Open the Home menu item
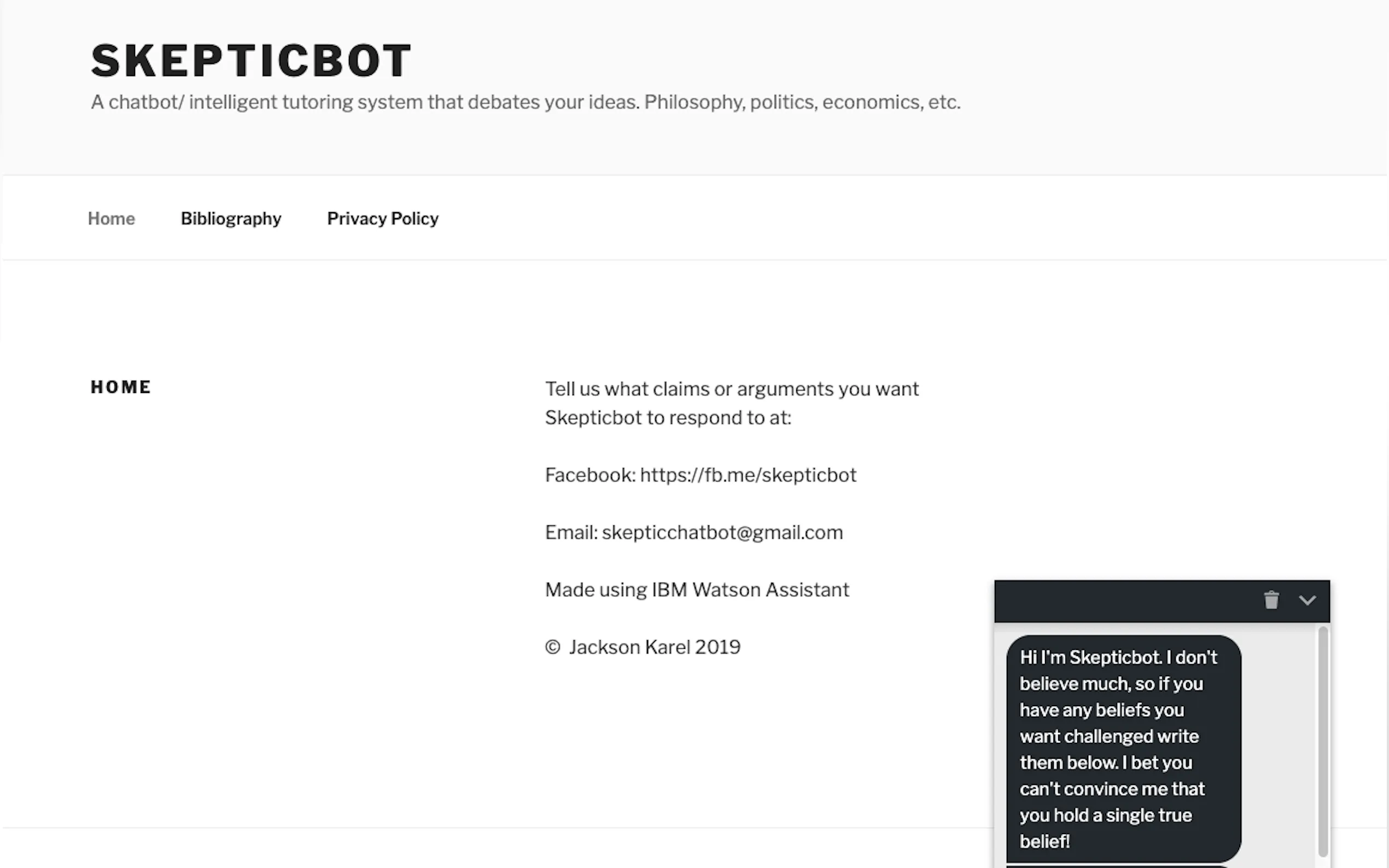1389x868 pixels. coord(112,219)
